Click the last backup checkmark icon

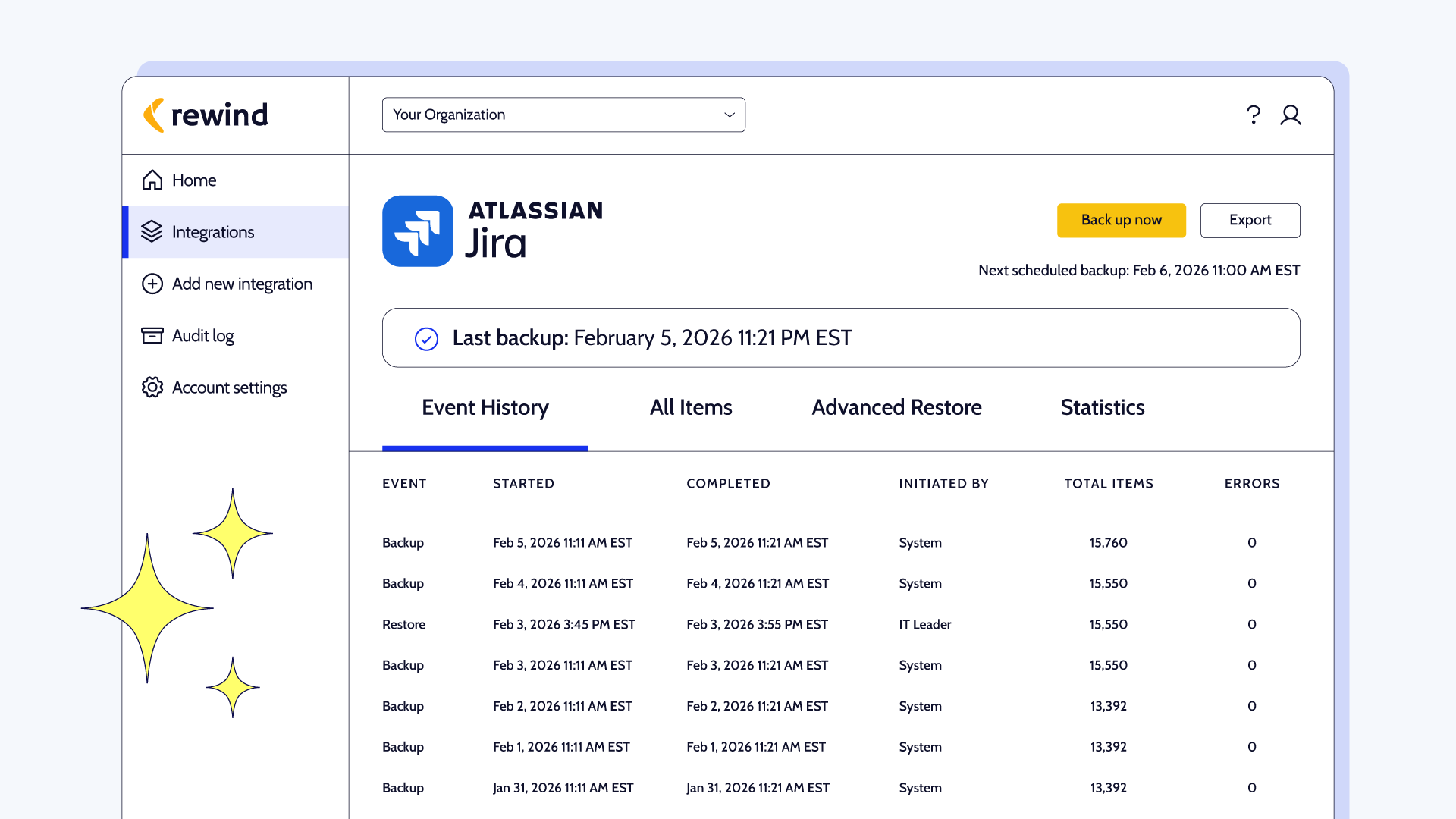pyautogui.click(x=426, y=338)
